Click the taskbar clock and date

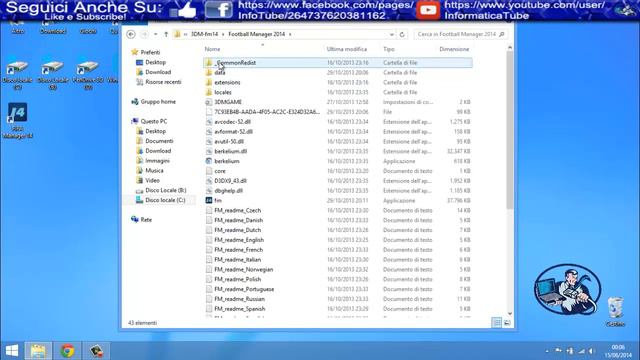click(618, 351)
